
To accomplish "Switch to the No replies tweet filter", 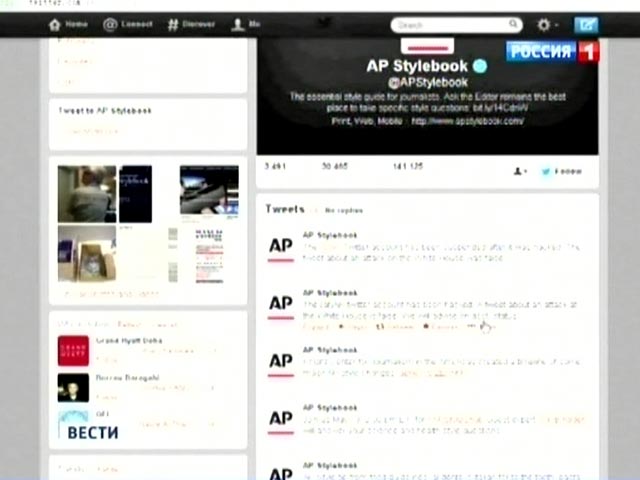I will tap(343, 211).
